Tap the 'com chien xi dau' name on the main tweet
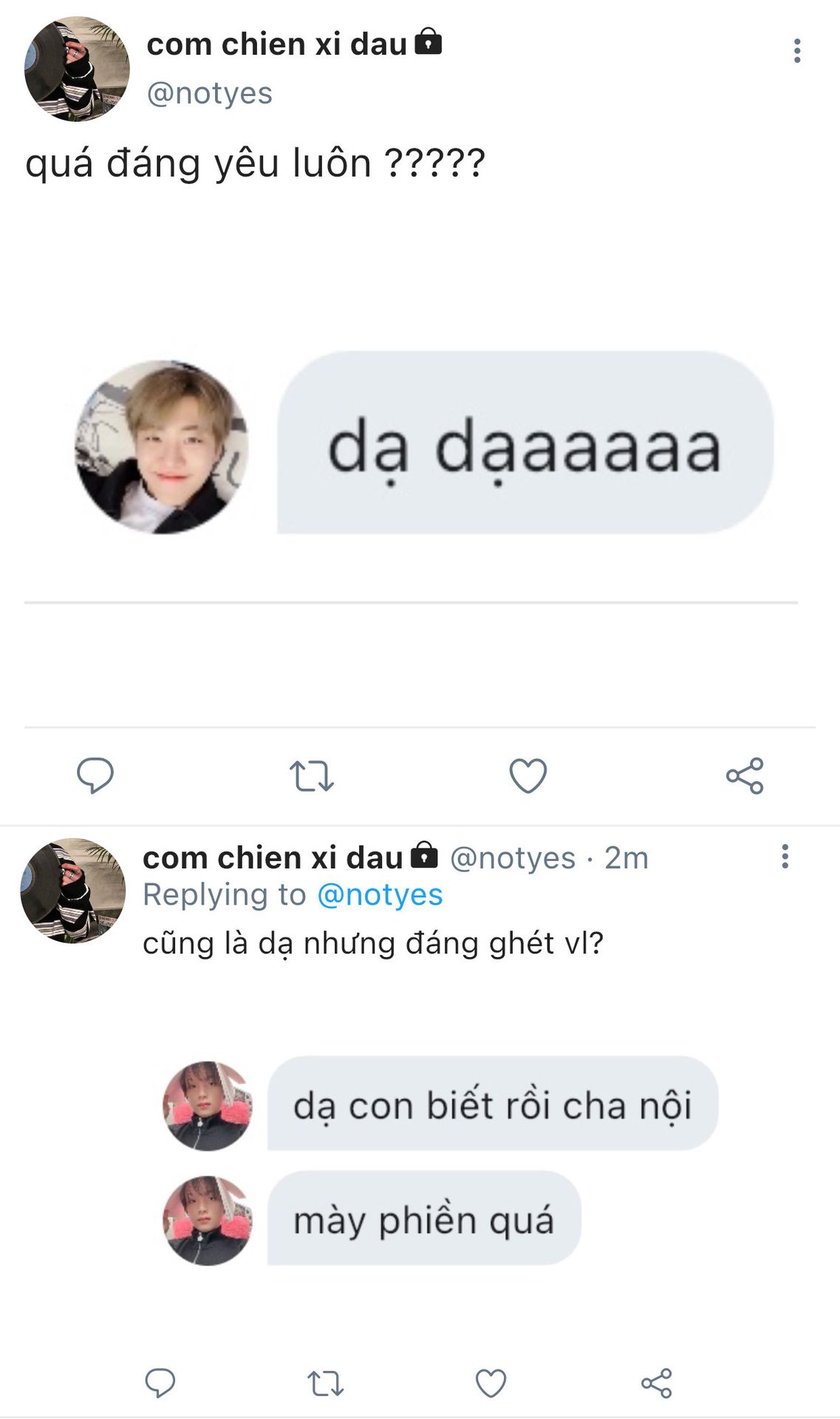 pyautogui.click(x=277, y=44)
